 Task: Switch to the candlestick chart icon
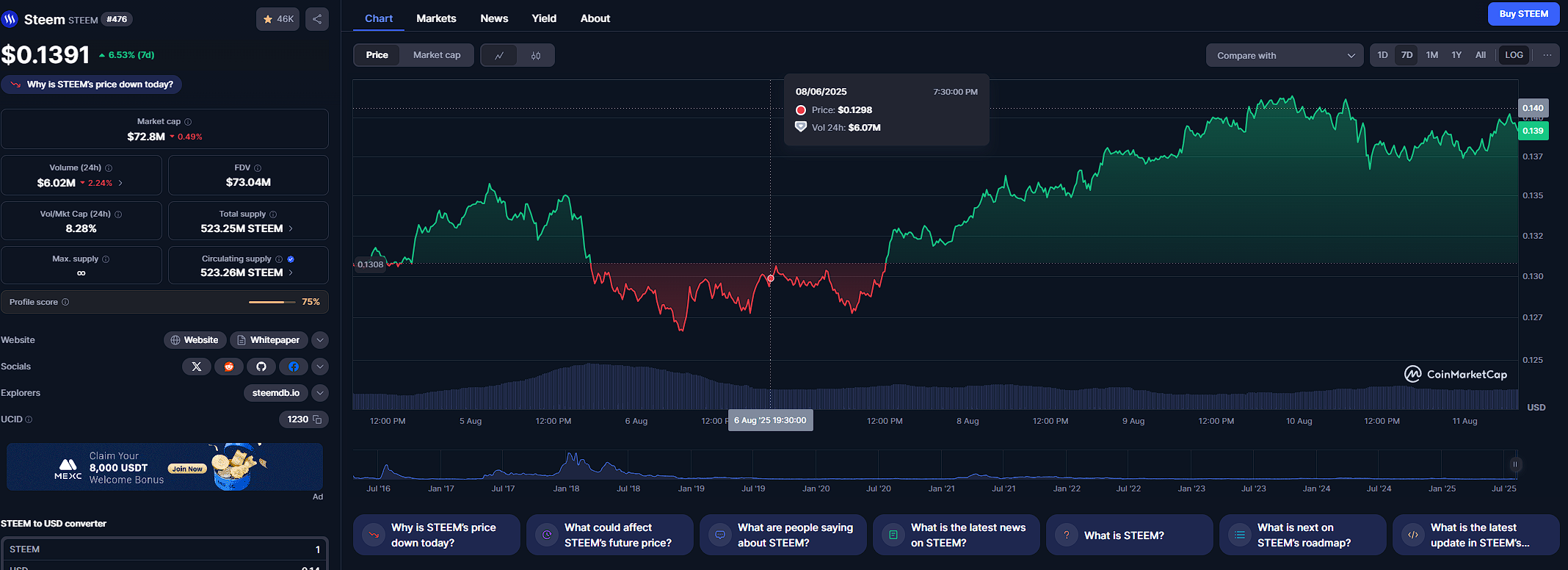536,55
